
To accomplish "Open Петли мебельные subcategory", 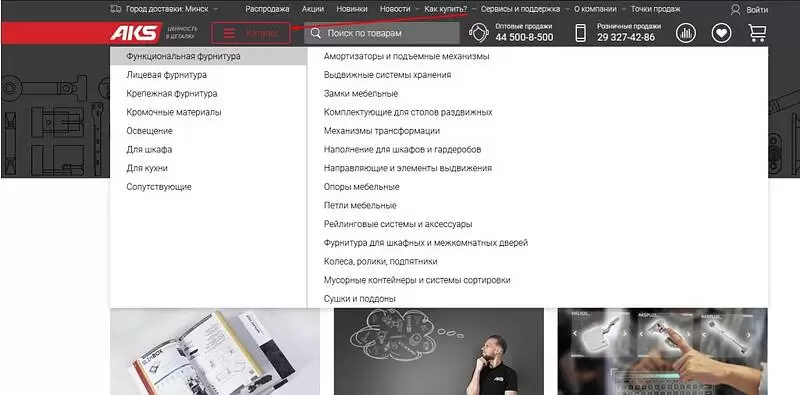I will [360, 206].
